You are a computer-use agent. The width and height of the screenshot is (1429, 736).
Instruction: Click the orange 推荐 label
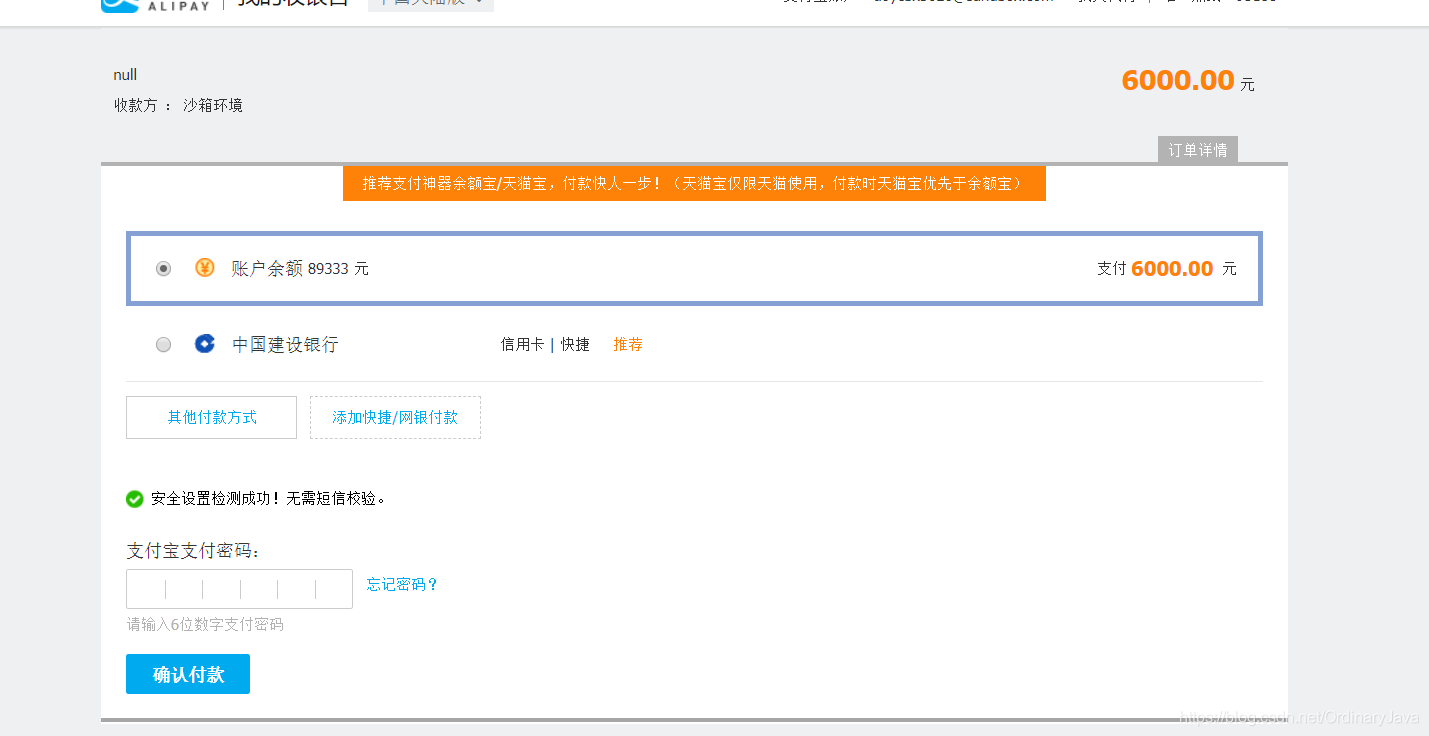(628, 345)
